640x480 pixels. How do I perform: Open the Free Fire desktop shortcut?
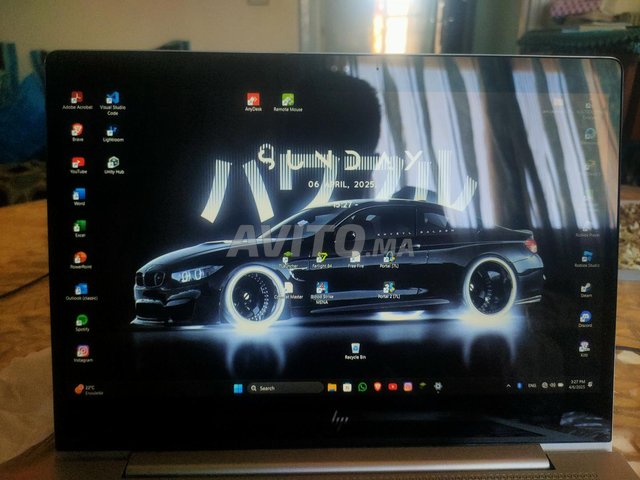pyautogui.click(x=355, y=258)
